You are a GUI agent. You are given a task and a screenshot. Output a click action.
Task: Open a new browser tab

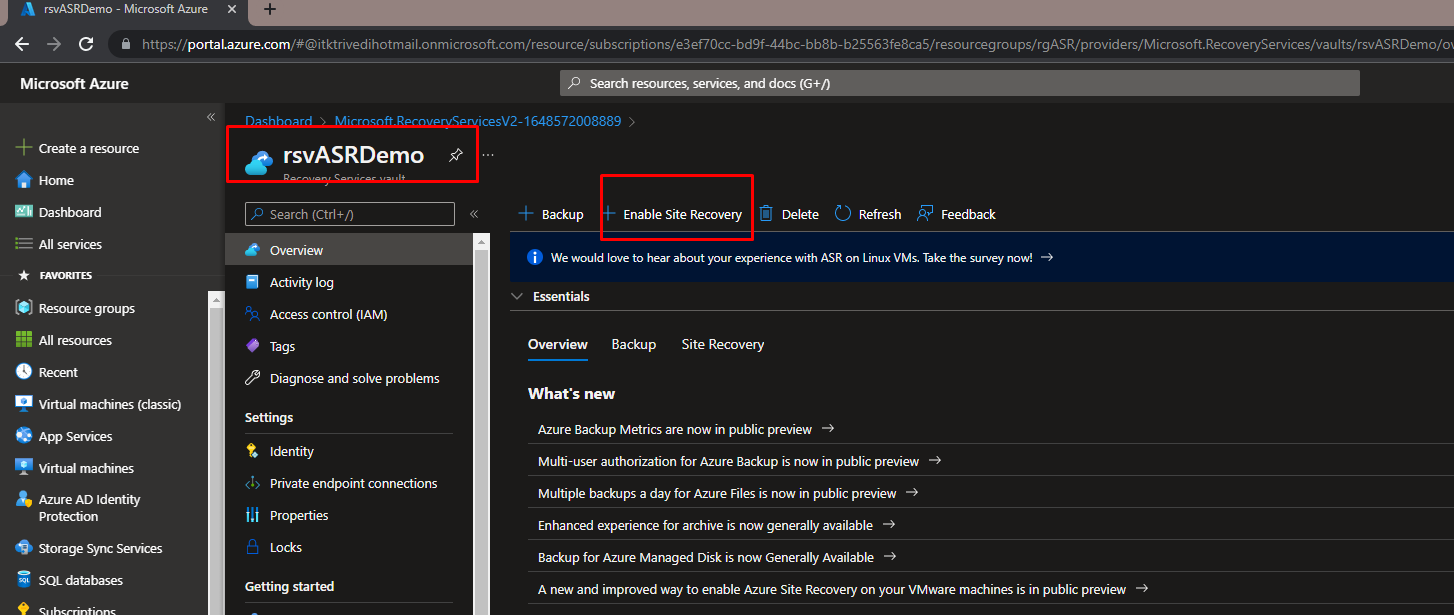click(x=270, y=9)
